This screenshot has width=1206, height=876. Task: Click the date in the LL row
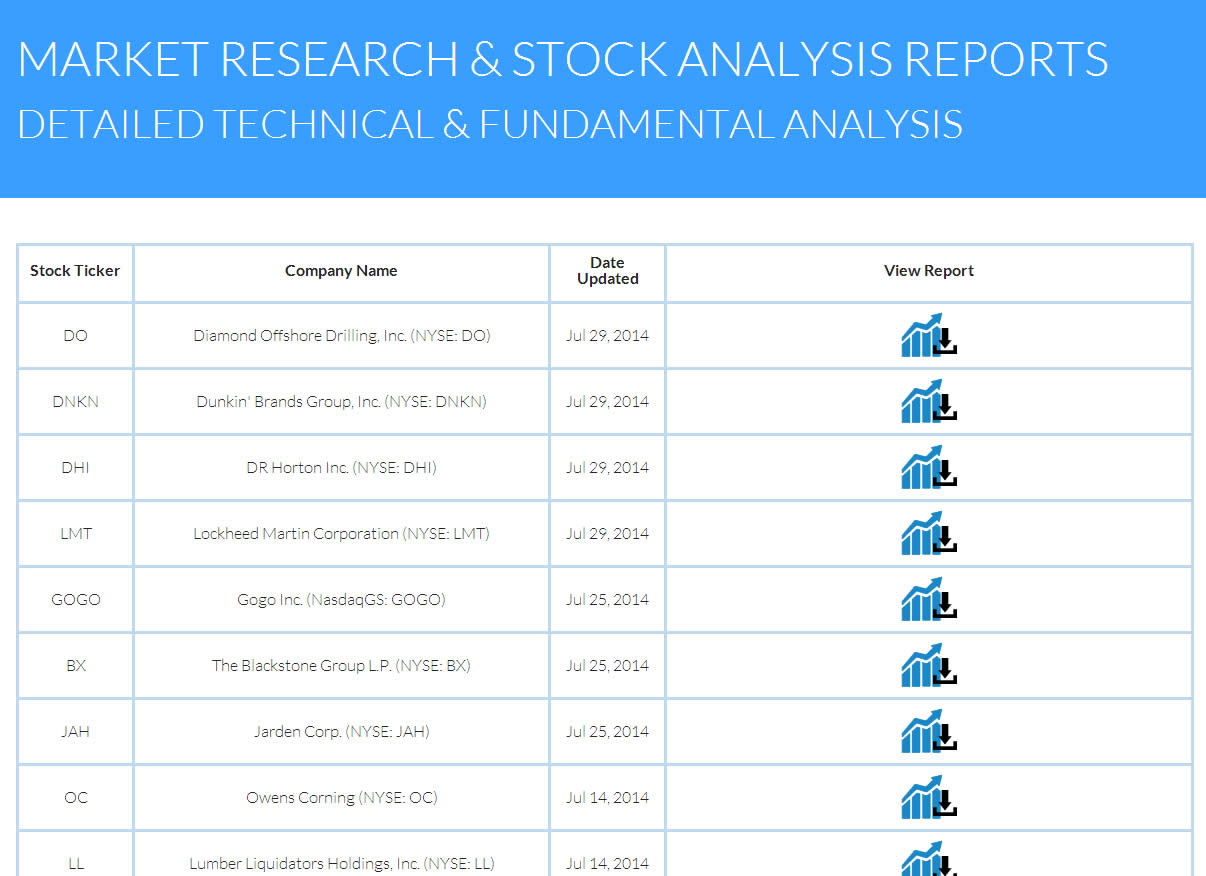(607, 864)
